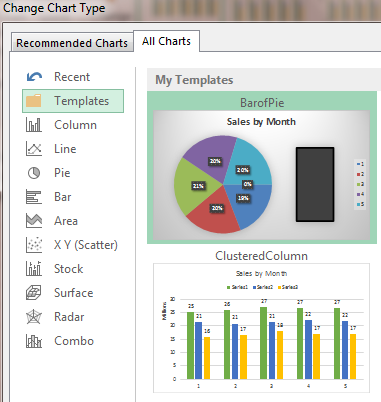381x402 pixels.
Task: Select the Pie chart icon
Action: [34, 173]
